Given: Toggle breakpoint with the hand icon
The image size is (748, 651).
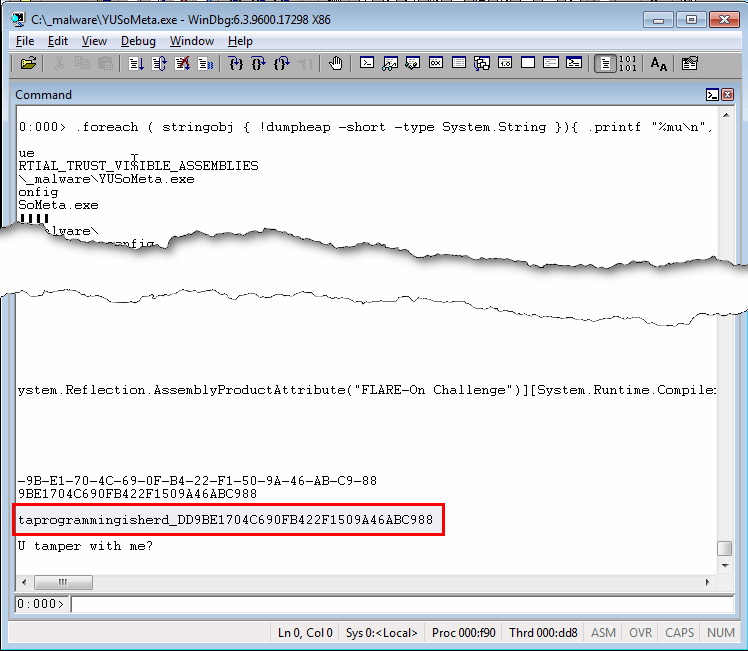Looking at the screenshot, I should pyautogui.click(x=336, y=64).
